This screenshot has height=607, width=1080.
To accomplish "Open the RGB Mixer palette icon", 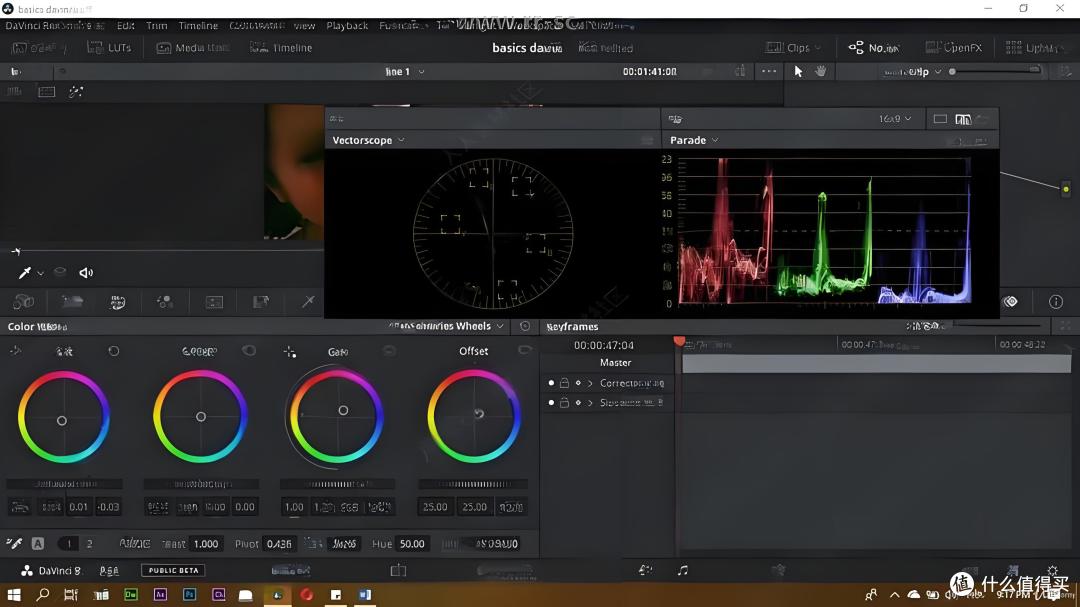I will coord(165,302).
